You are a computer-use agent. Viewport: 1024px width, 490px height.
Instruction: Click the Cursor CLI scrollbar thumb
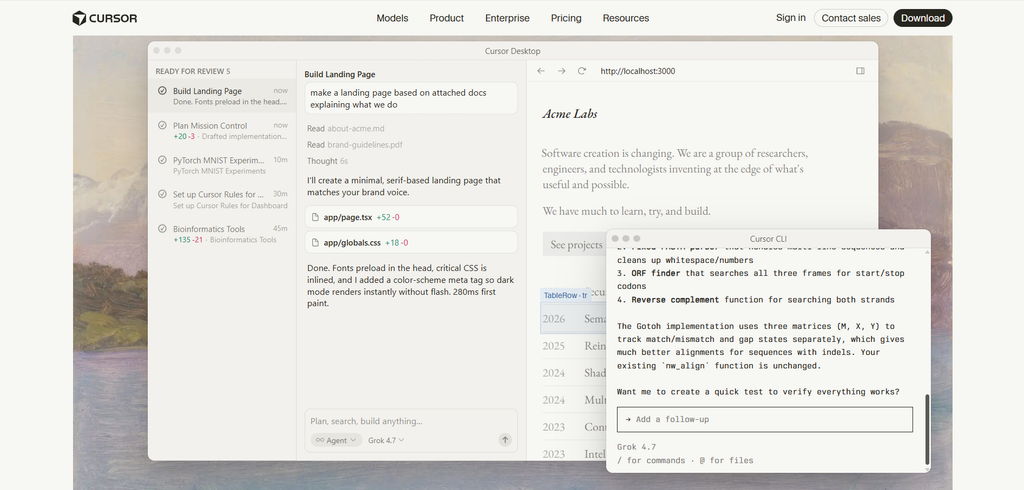click(x=926, y=429)
